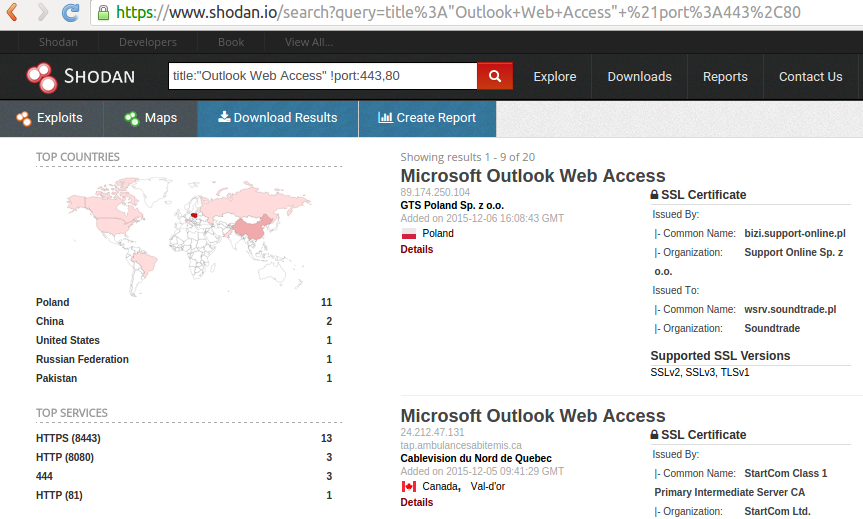
Task: Go to the Reports page
Action: (725, 77)
